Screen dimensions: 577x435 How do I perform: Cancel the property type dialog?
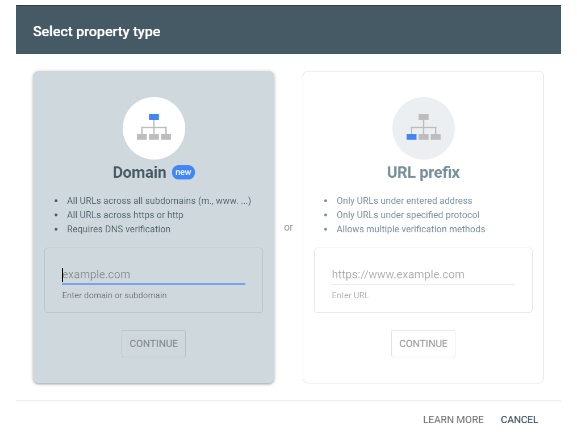pos(519,420)
